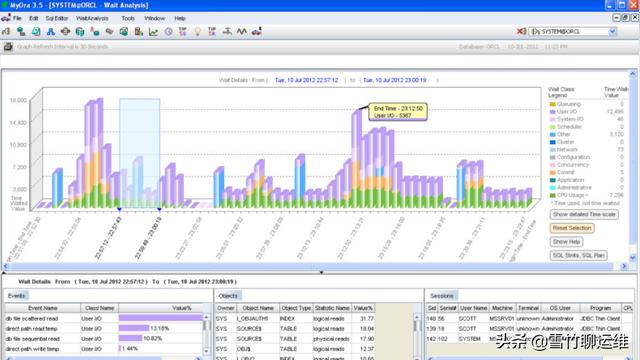Click the line chart icon in toolbar
640x360 pixels.
pyautogui.click(x=153, y=31)
